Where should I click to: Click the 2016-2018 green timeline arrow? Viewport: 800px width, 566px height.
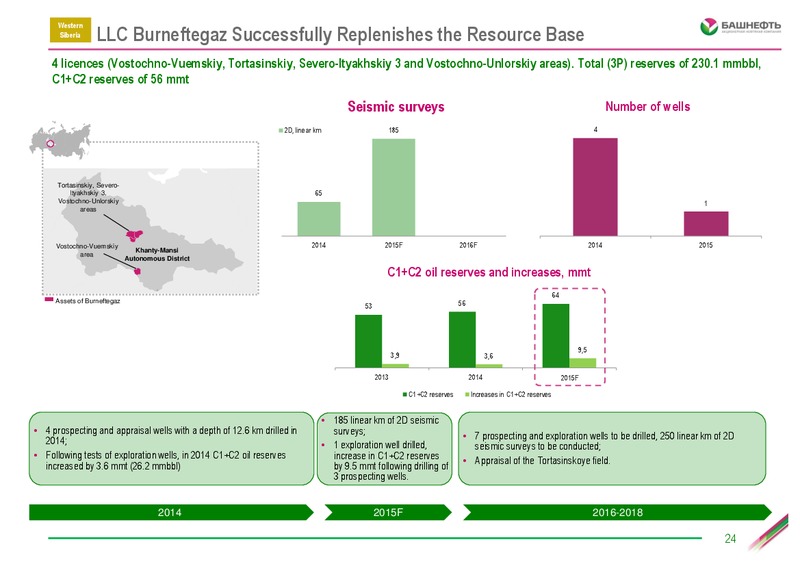point(617,512)
